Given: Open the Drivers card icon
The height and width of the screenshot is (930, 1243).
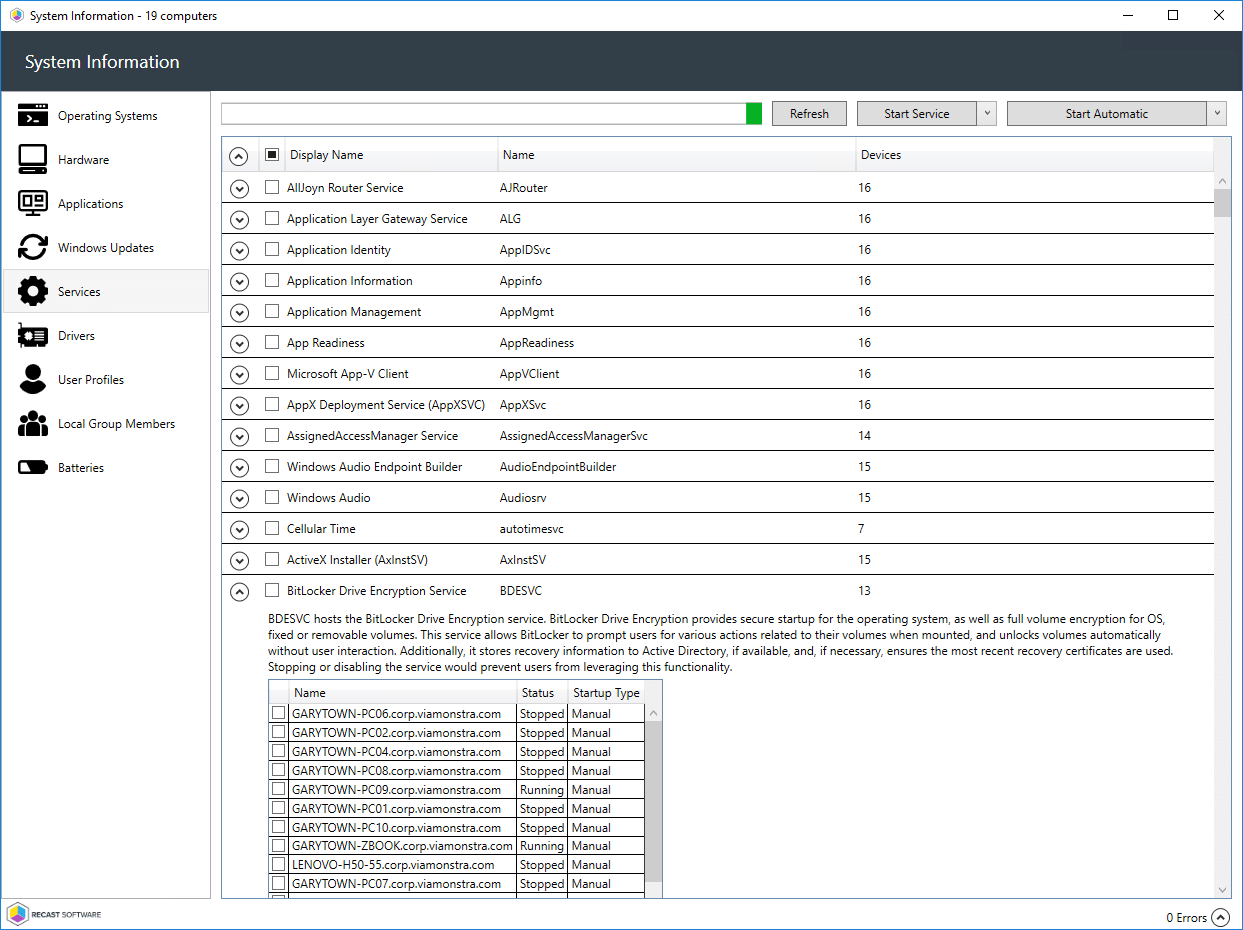Looking at the screenshot, I should point(33,336).
